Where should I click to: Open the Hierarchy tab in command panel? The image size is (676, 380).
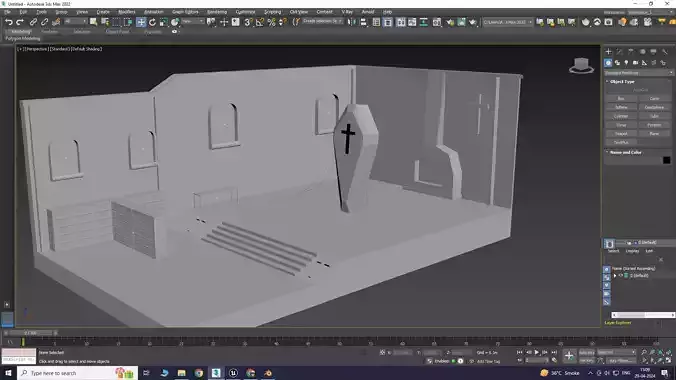coord(631,52)
